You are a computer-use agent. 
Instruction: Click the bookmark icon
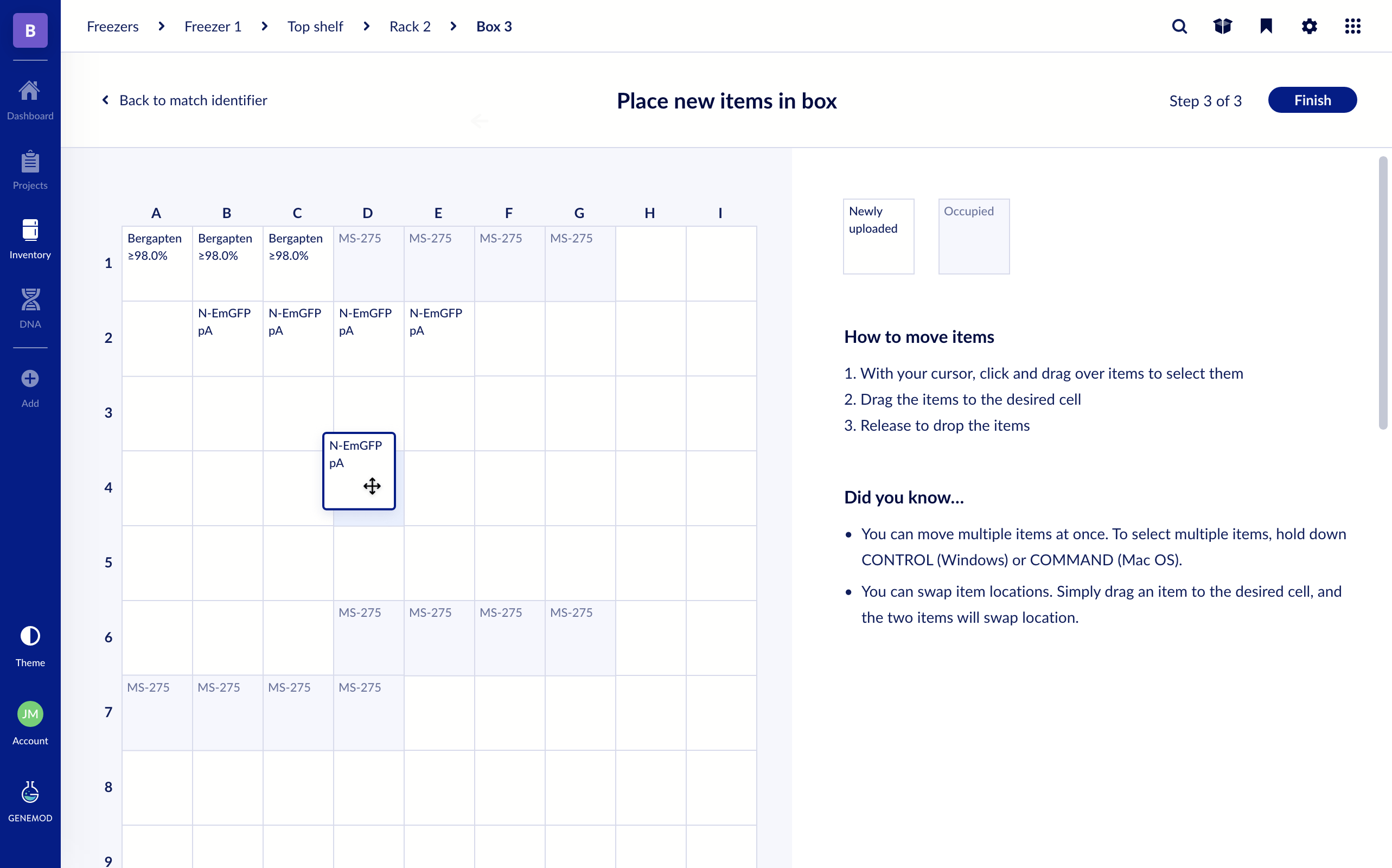pos(1266,27)
